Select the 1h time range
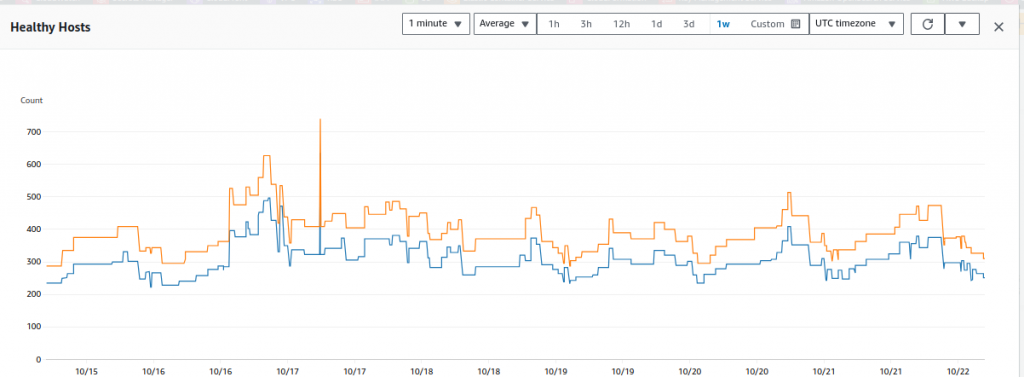The width and height of the screenshot is (1024, 377). [x=554, y=24]
